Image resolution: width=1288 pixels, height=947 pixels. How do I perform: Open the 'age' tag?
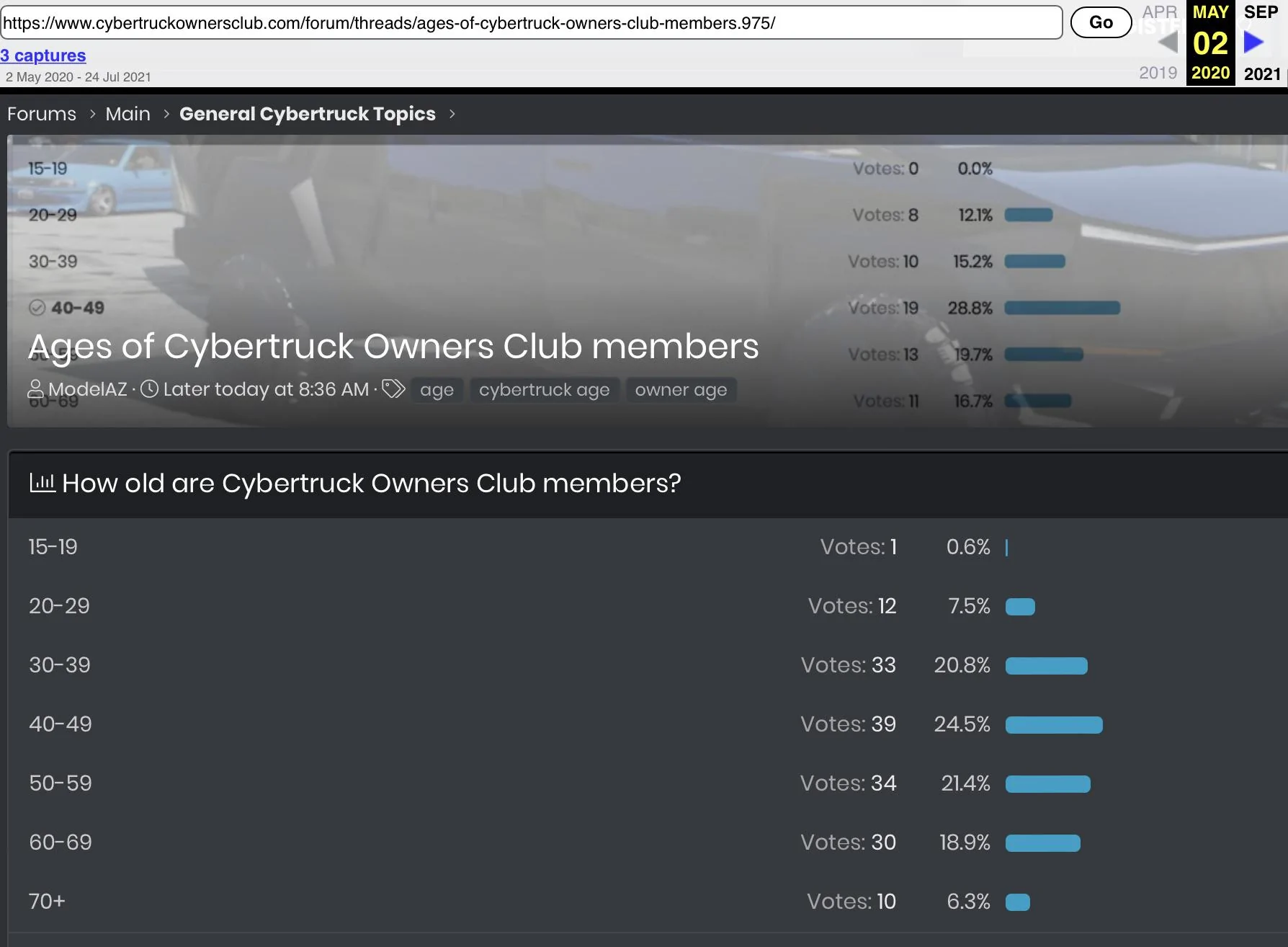[x=437, y=390]
